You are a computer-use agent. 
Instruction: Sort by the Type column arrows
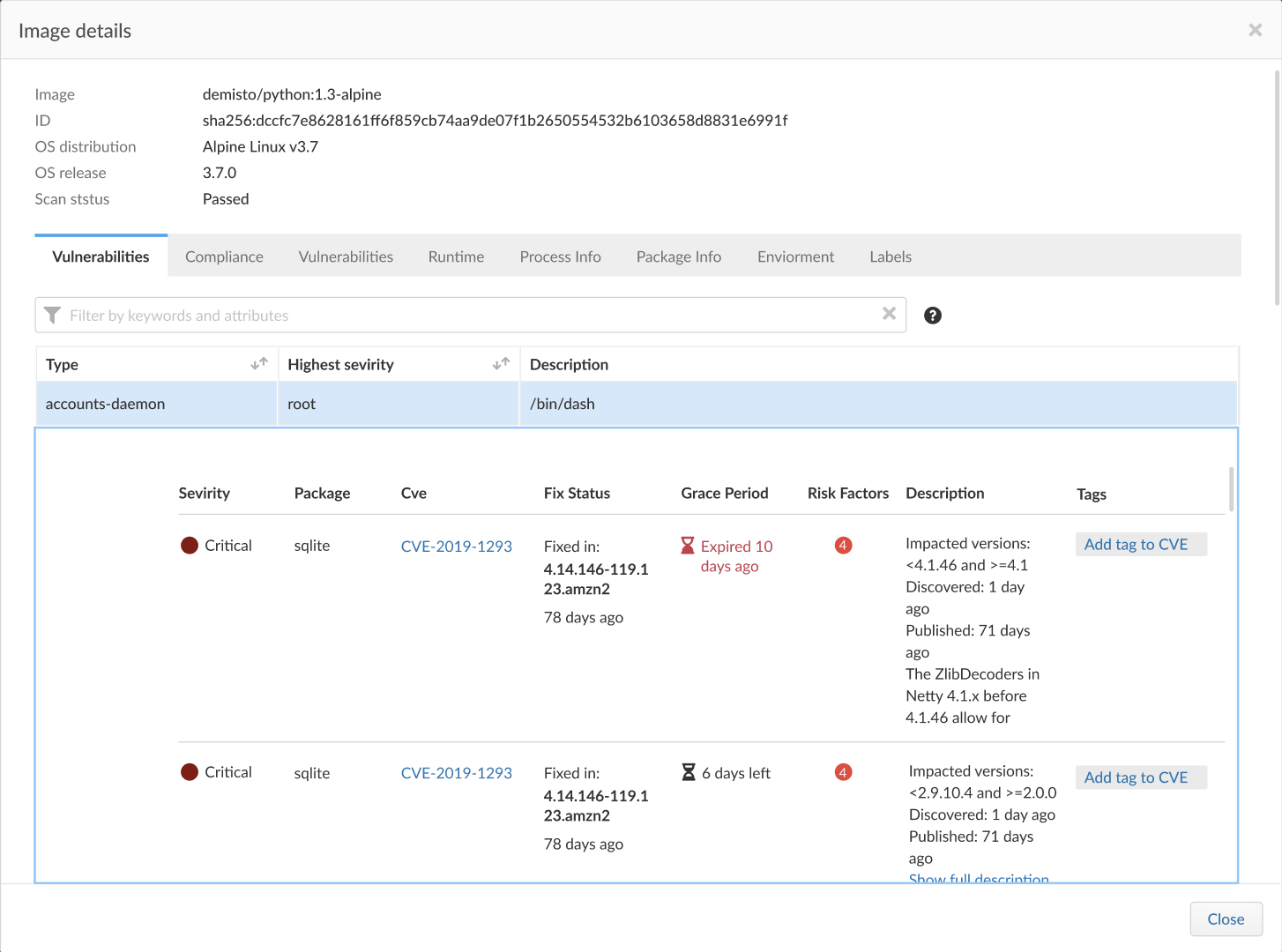(x=259, y=364)
